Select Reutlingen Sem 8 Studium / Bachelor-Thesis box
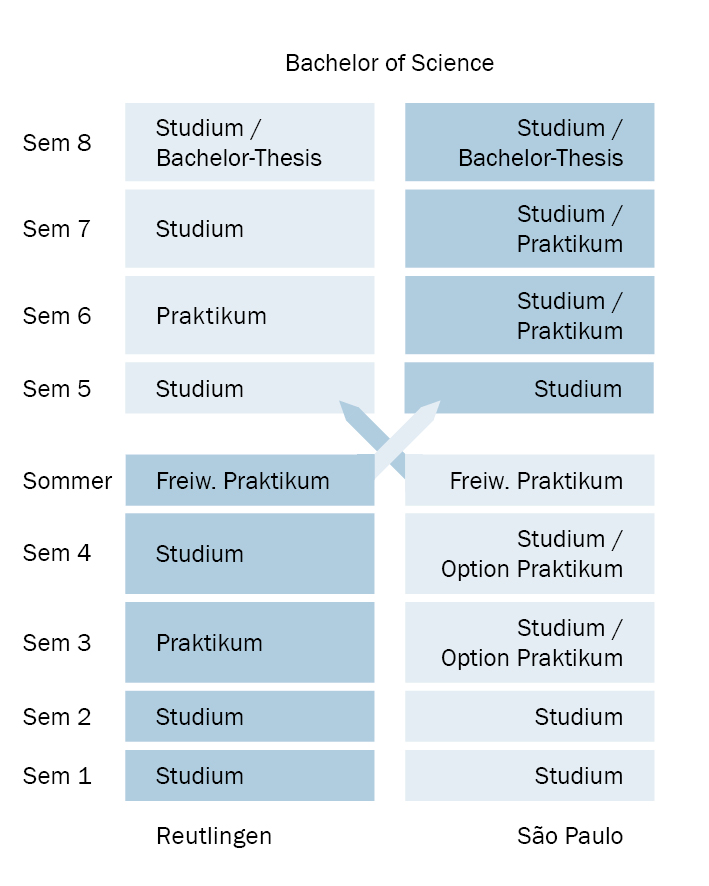The height and width of the screenshot is (886, 709). [249, 143]
